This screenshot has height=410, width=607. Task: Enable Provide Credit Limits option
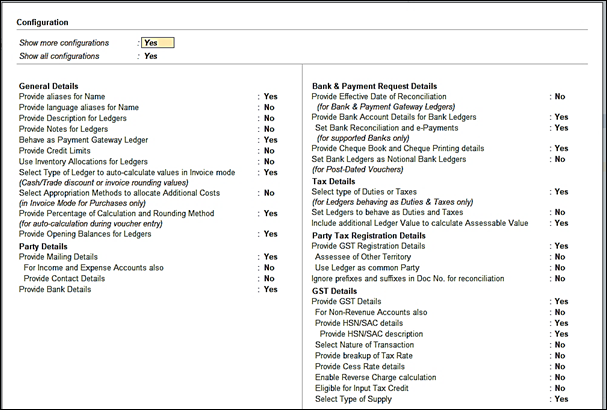click(x=269, y=151)
